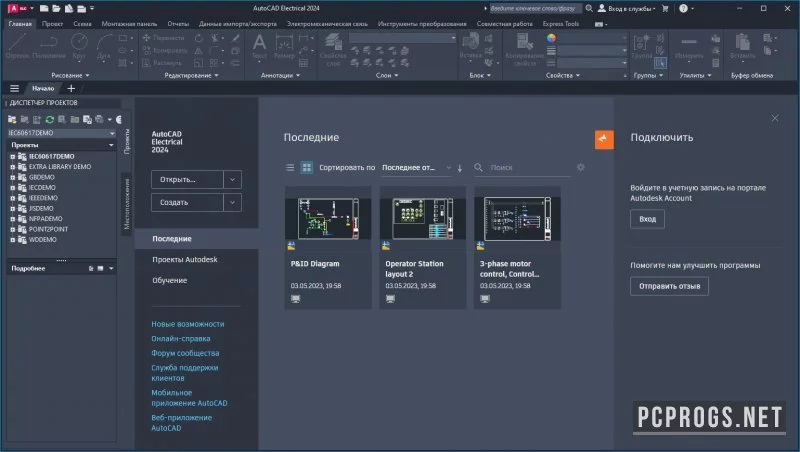Click the search magnifier icon in title bar

589,8
